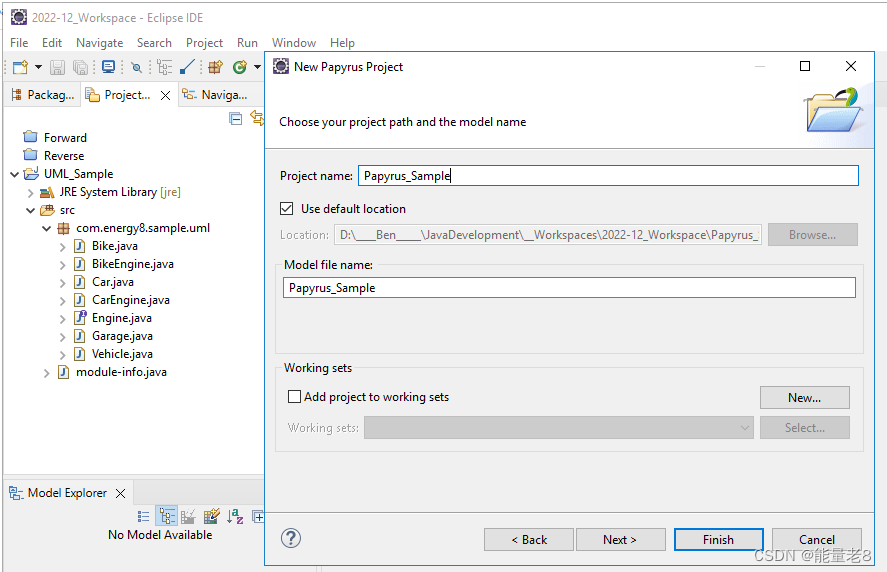This screenshot has height=572, width=887.
Task: Open the Navigate menu
Action: (100, 43)
